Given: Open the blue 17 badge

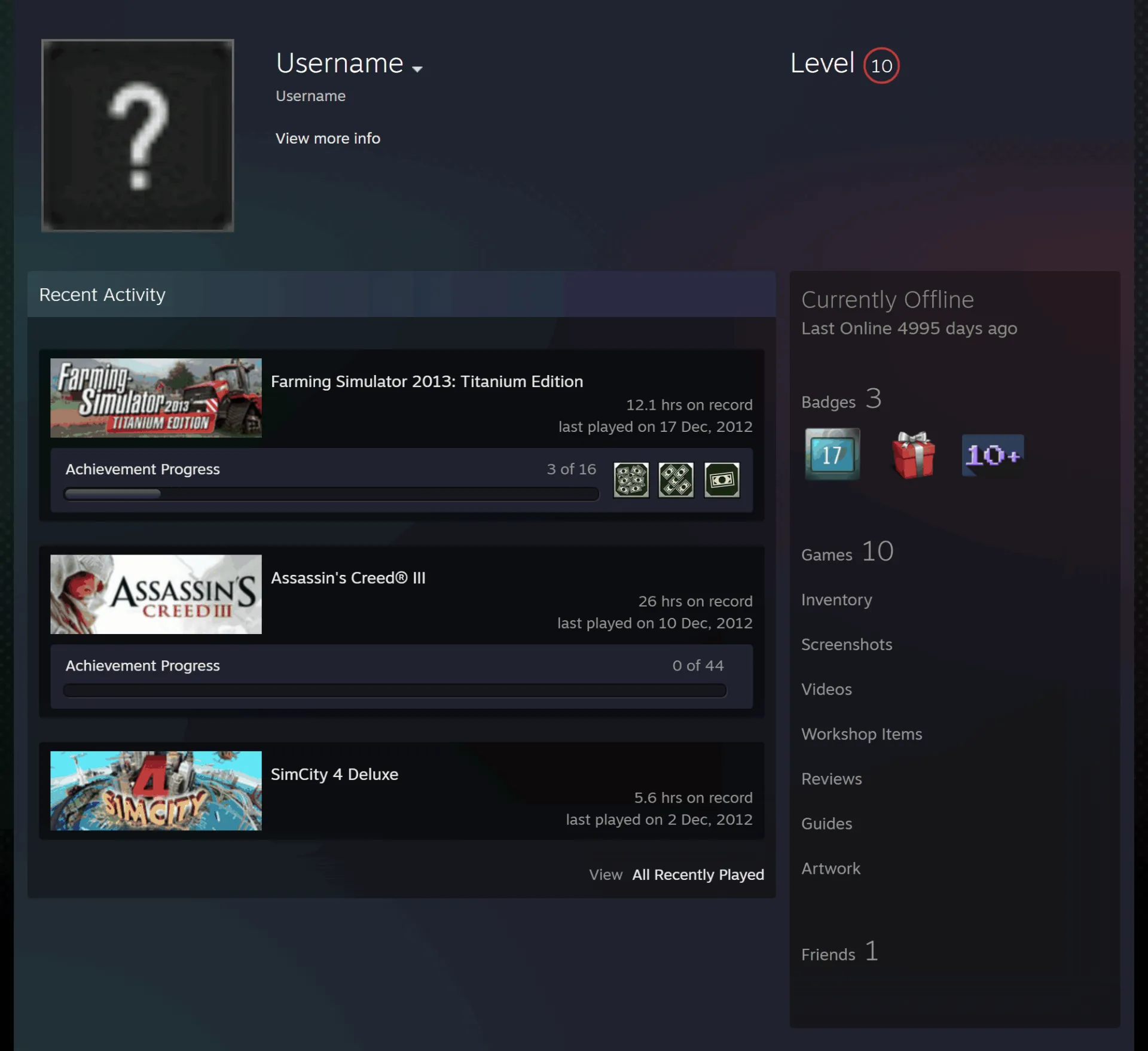Looking at the screenshot, I should 832,454.
